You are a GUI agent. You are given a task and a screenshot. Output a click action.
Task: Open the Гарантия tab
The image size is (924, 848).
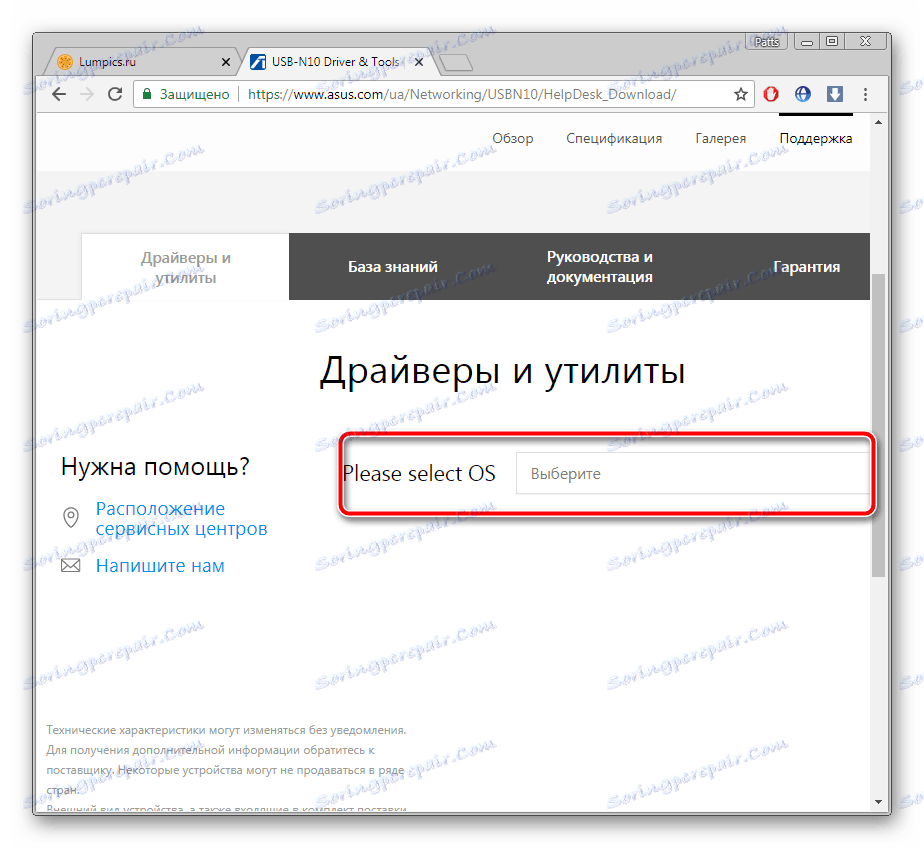pos(807,267)
